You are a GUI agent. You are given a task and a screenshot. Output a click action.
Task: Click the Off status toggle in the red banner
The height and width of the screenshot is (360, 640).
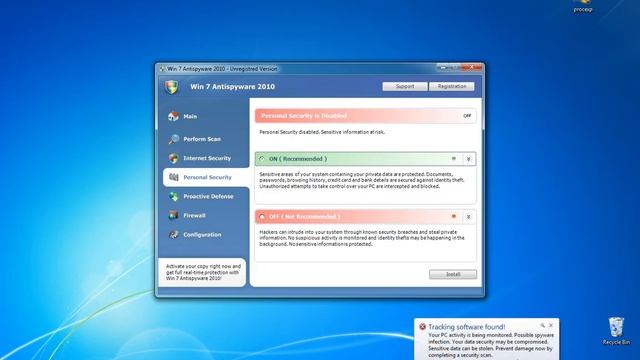tap(467, 116)
